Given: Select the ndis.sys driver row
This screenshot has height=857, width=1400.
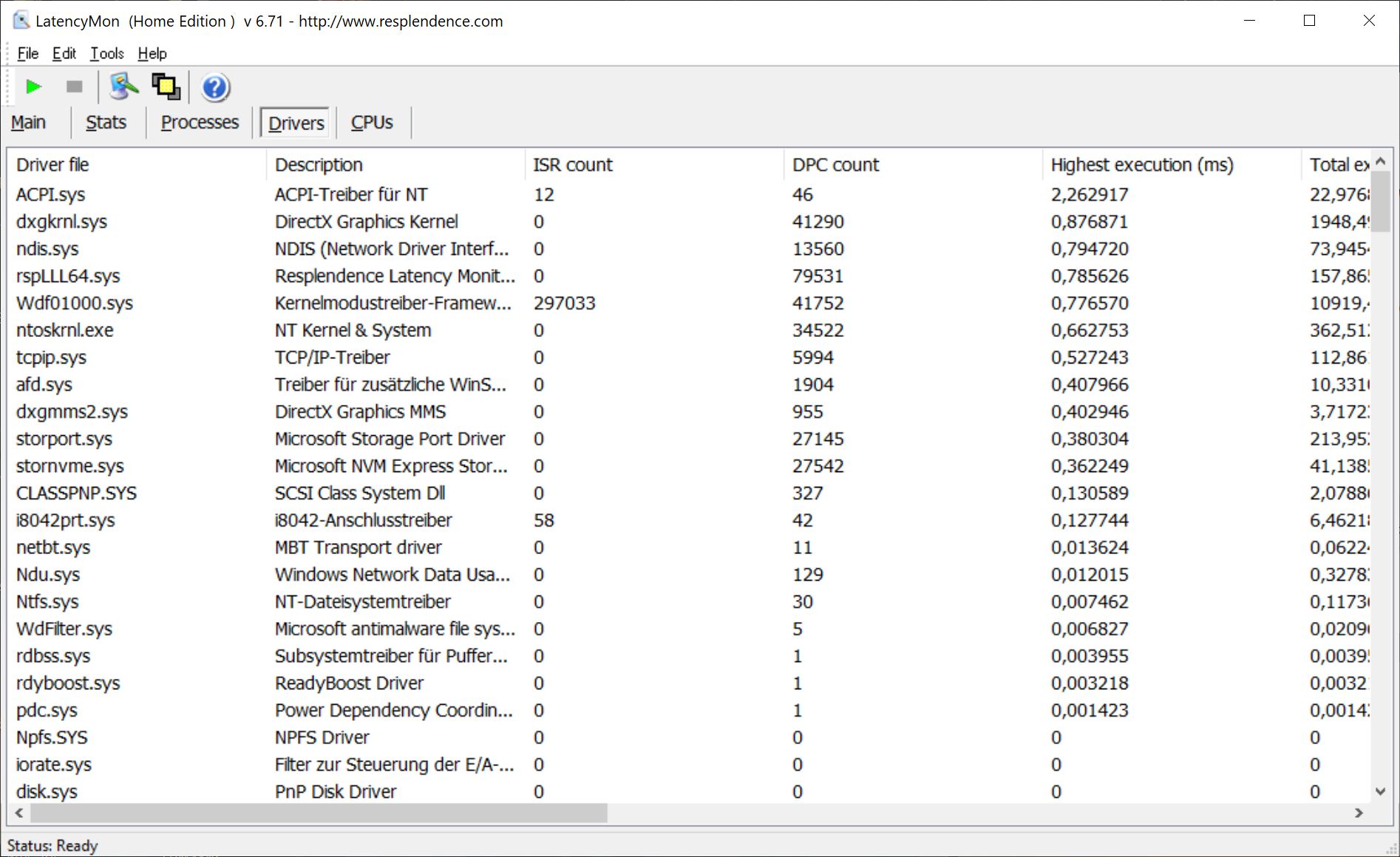Looking at the screenshot, I should [689, 249].
